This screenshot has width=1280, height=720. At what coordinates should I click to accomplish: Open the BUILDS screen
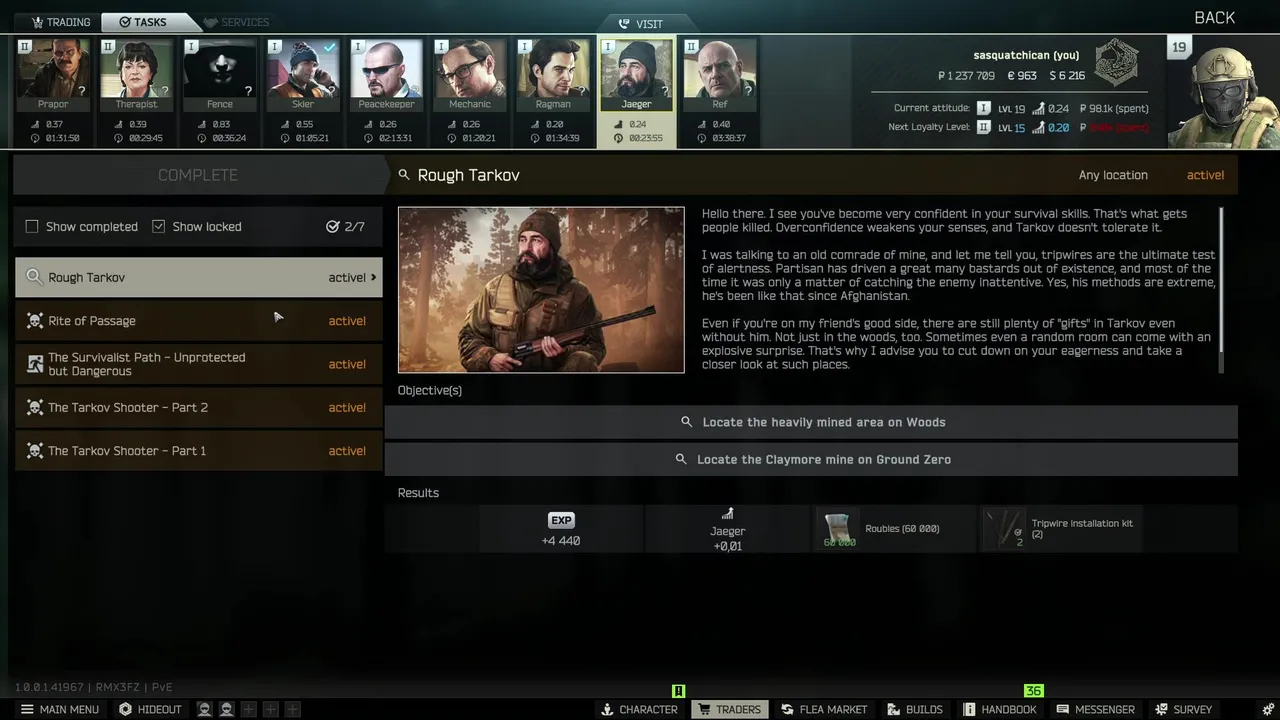click(x=914, y=709)
